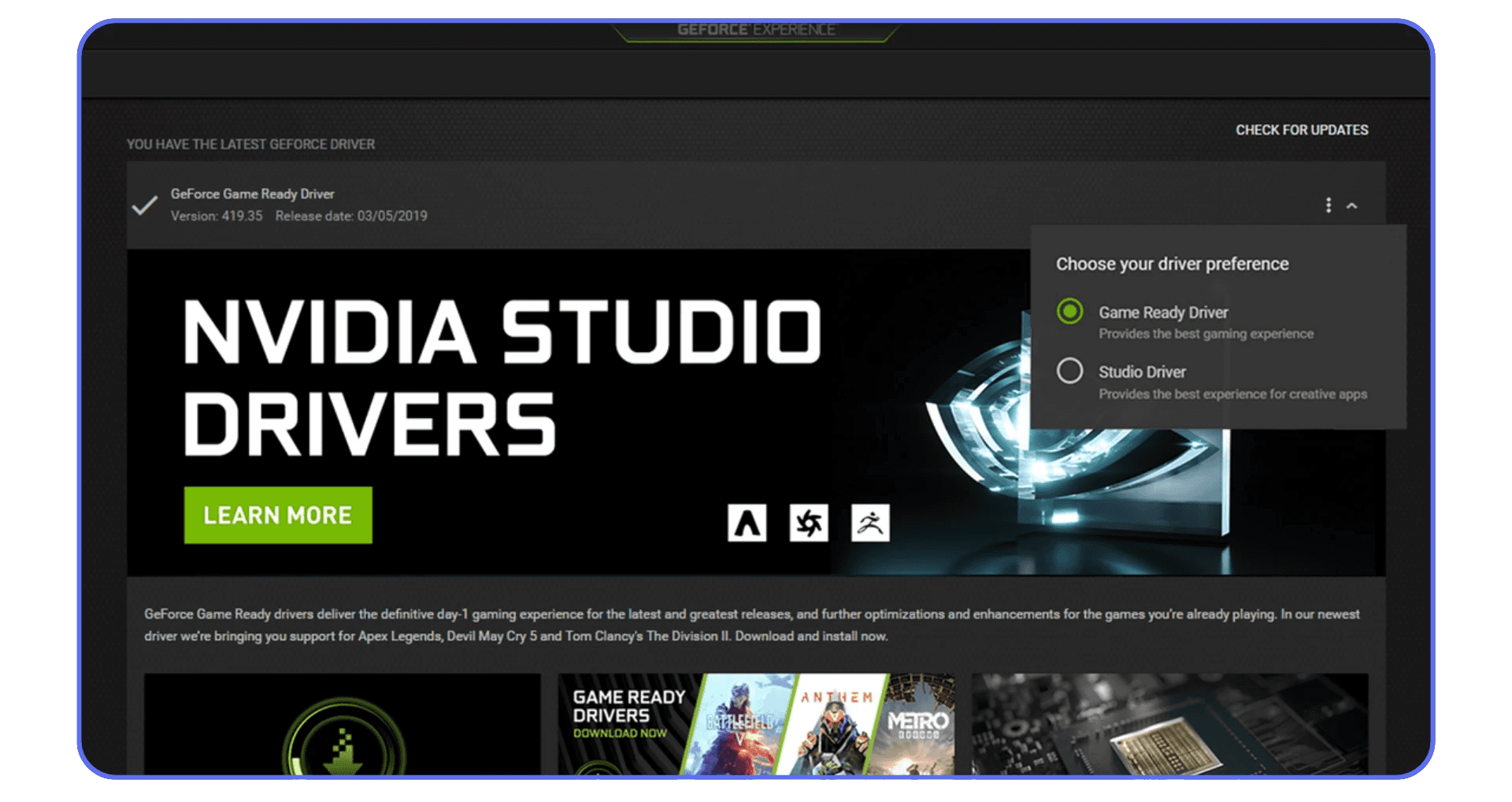Click the Autodesk icon on the banner
This screenshot has width=1512, height=802.
[747, 523]
